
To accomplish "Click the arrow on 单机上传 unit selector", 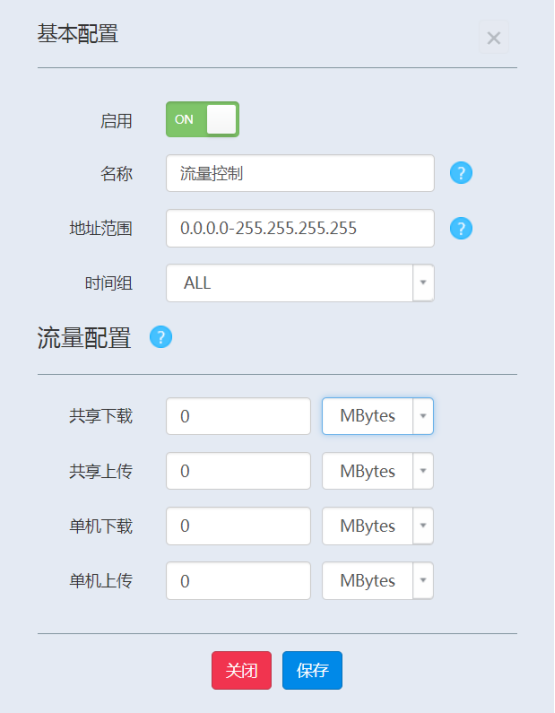I will coord(423,581).
